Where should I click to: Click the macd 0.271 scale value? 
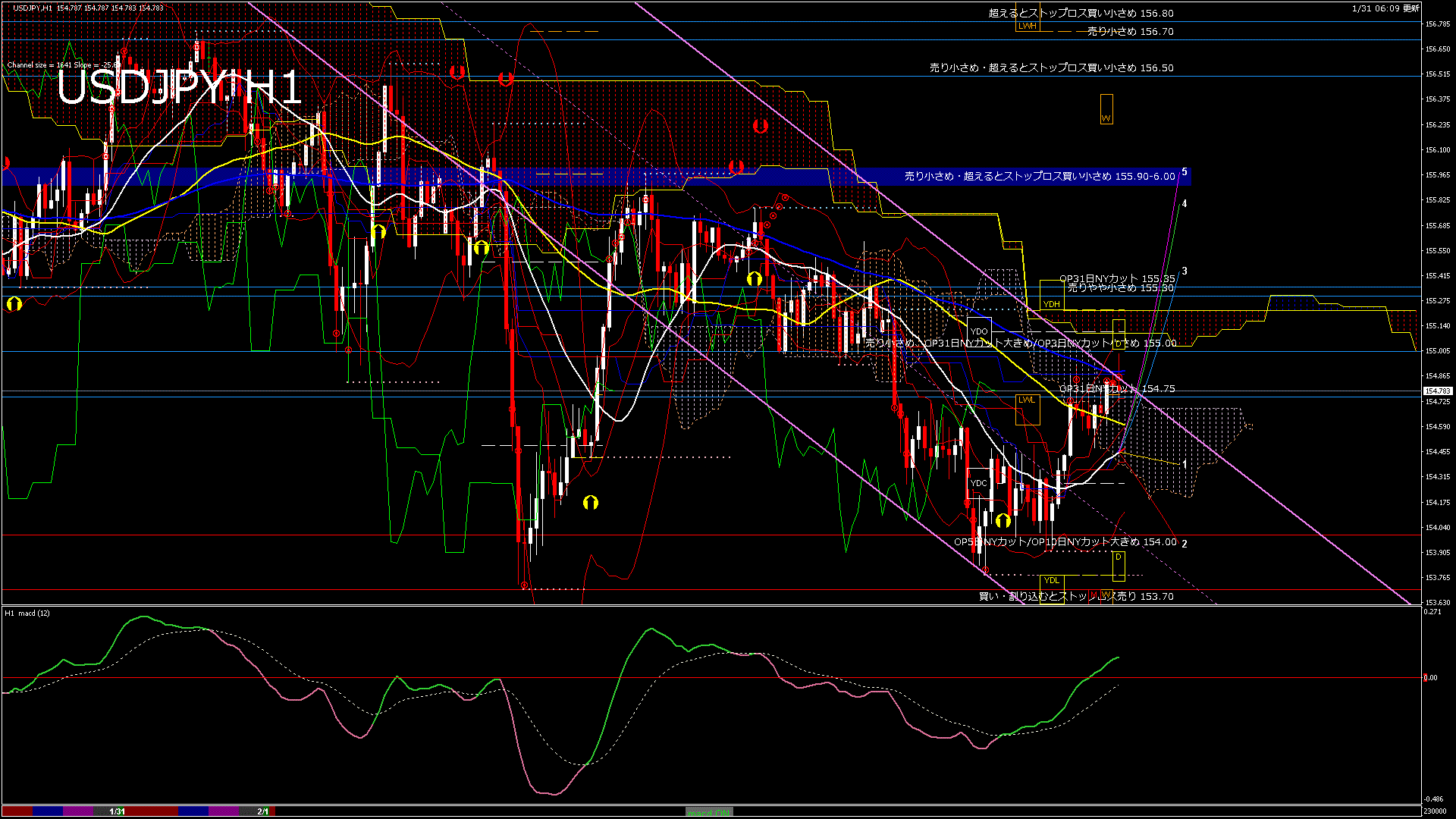tap(1432, 611)
